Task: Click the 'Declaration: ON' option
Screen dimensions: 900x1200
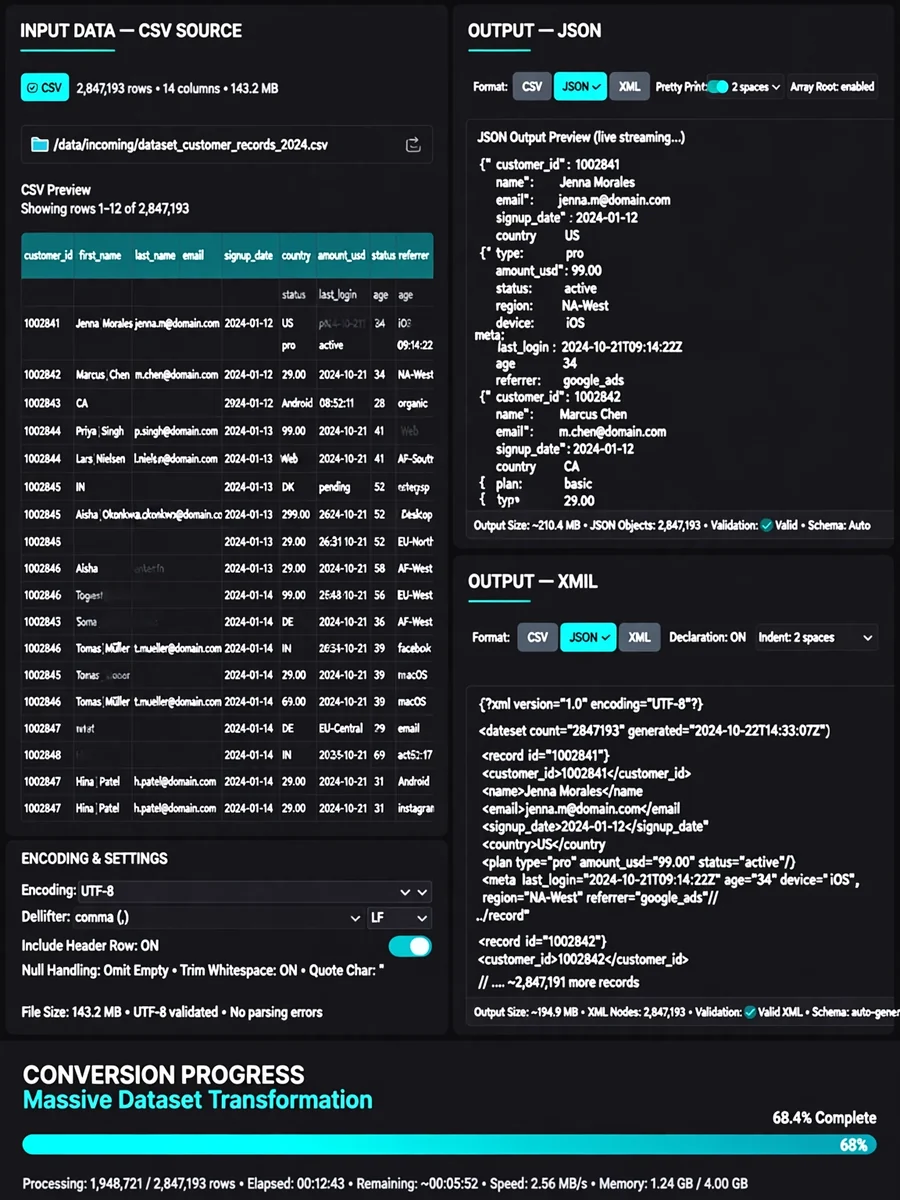Action: click(707, 637)
